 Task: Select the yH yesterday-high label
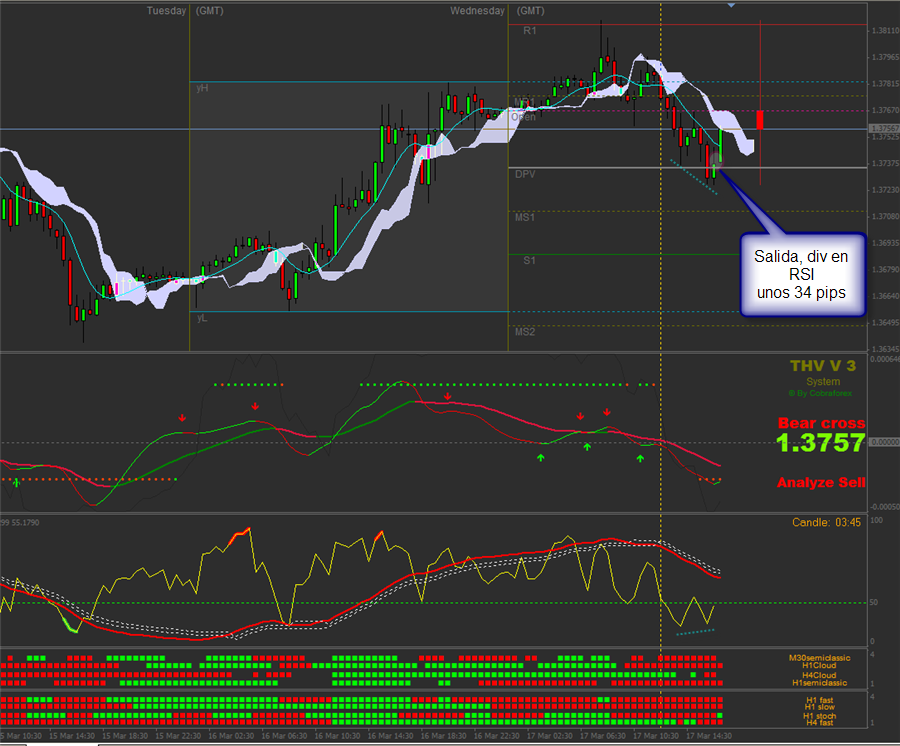coord(202,88)
